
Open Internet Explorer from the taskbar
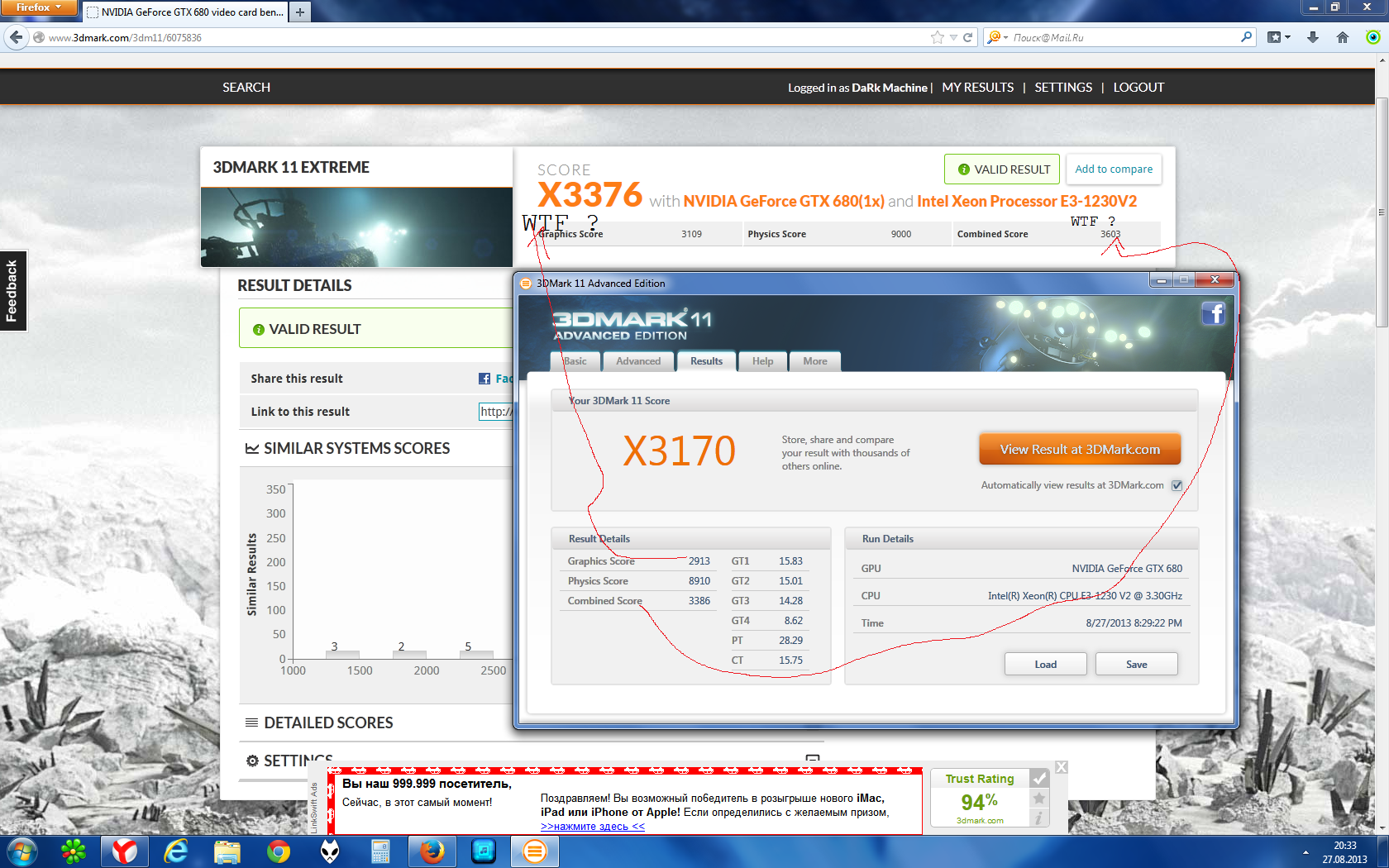pyautogui.click(x=176, y=851)
